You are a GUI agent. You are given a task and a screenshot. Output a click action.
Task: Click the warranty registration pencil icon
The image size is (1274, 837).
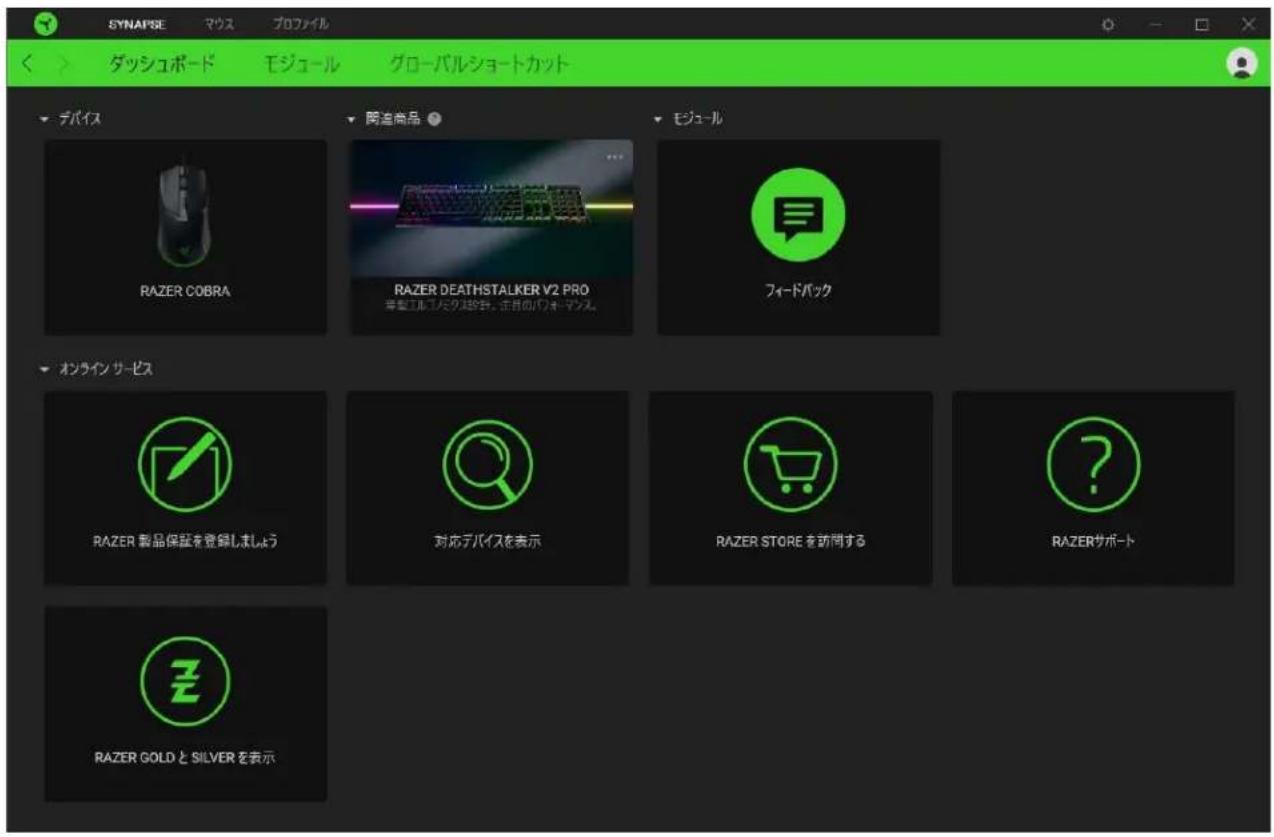click(186, 463)
